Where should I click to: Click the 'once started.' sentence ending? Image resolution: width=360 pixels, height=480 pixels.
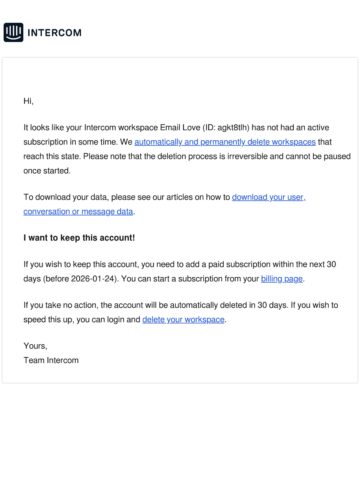click(x=47, y=171)
